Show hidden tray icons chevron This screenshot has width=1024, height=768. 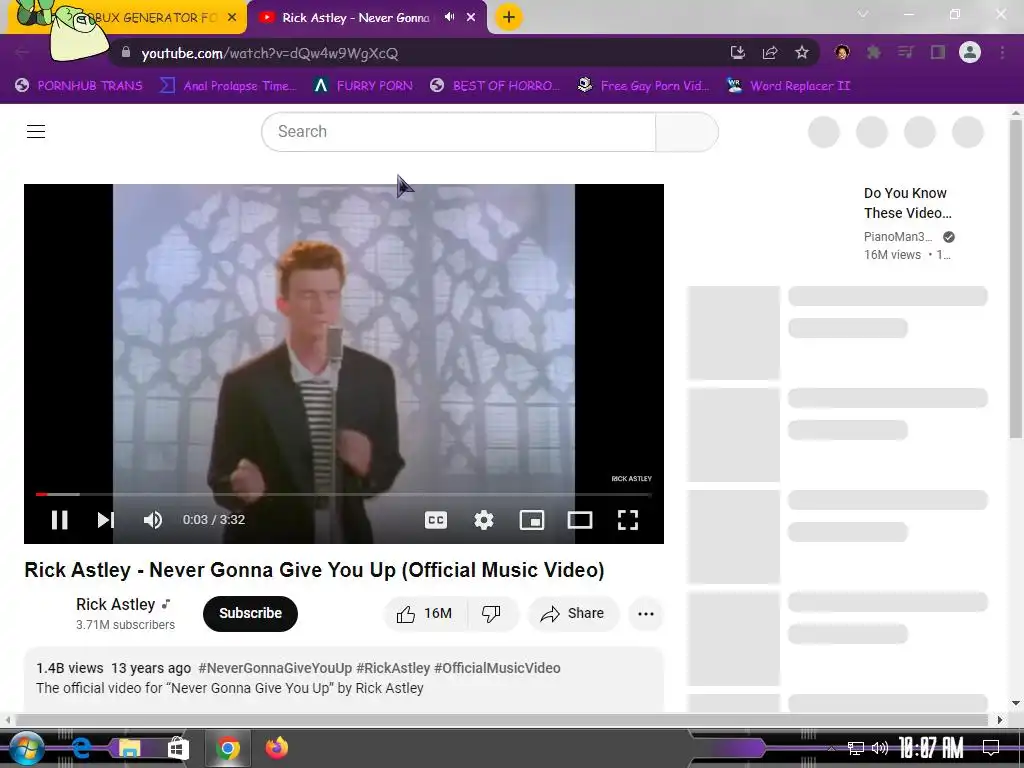coord(831,748)
